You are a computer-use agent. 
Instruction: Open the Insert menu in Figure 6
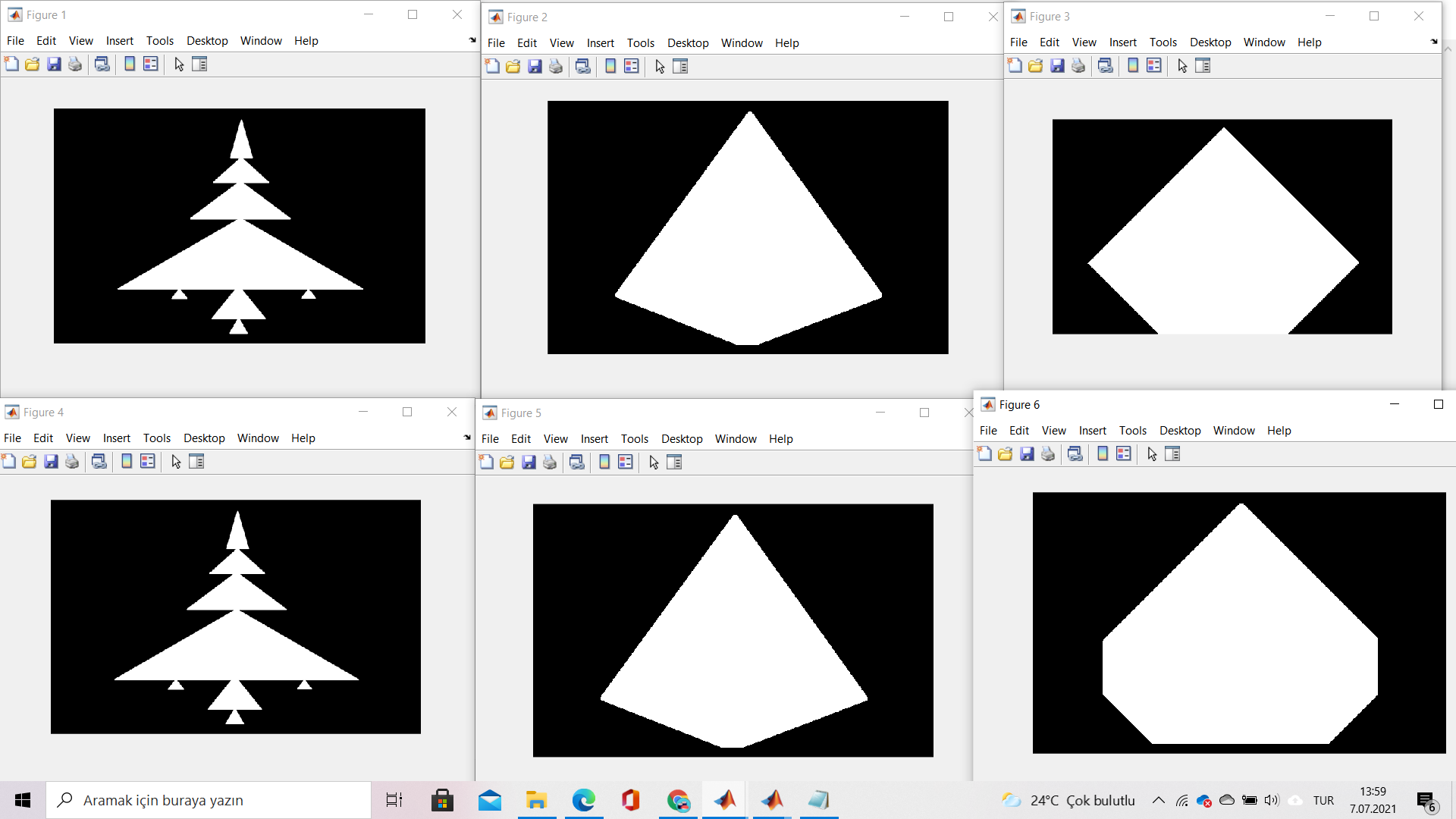point(1092,430)
